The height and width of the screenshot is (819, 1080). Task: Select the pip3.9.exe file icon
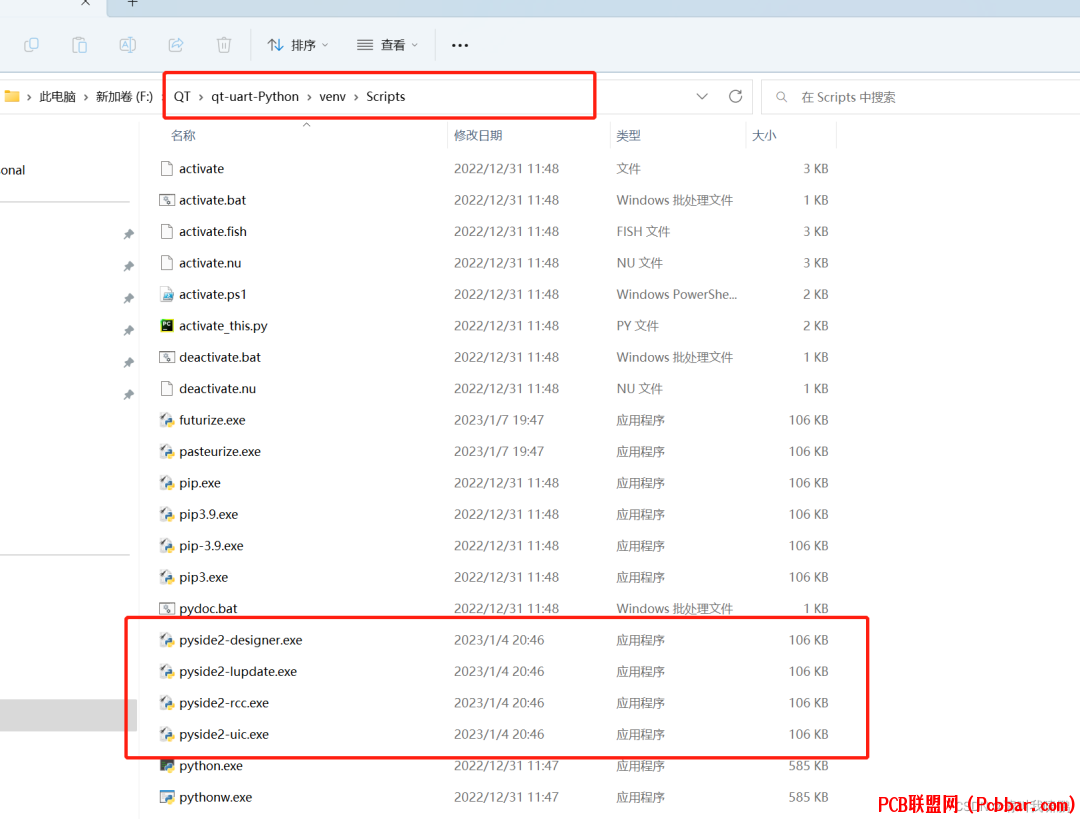click(167, 515)
